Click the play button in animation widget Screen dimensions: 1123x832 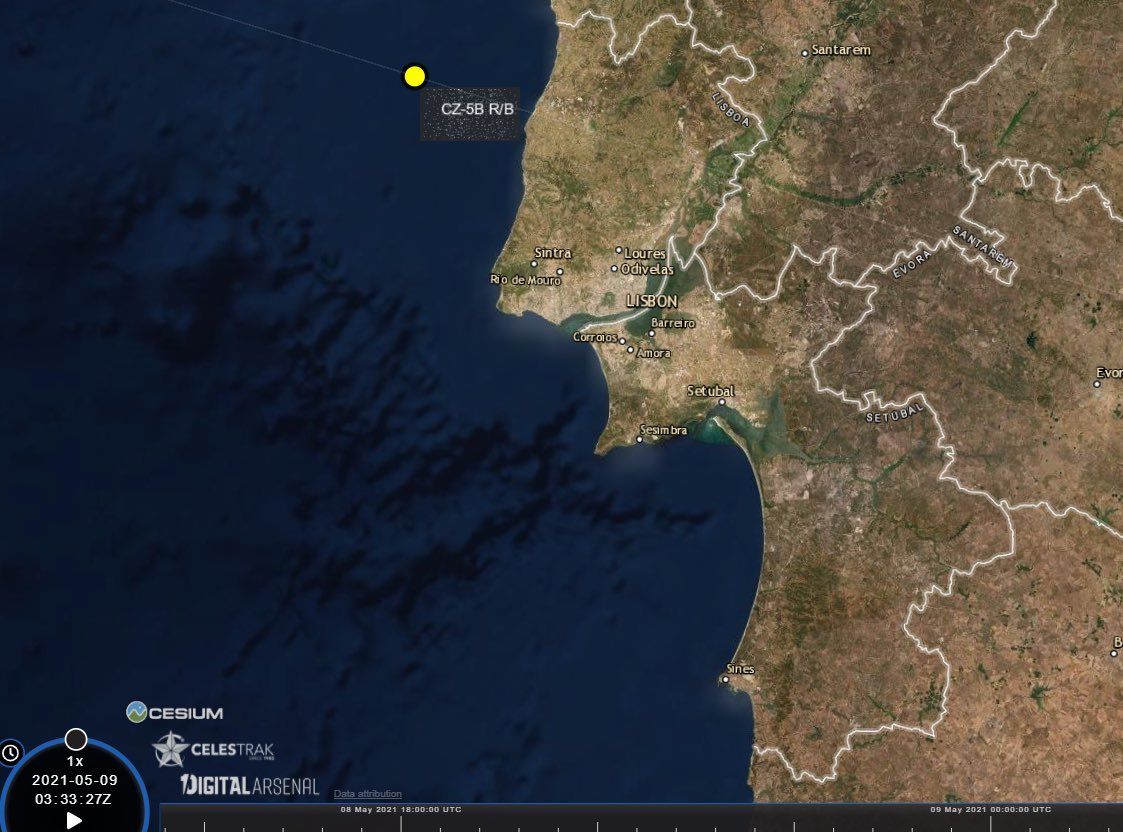pos(74,820)
